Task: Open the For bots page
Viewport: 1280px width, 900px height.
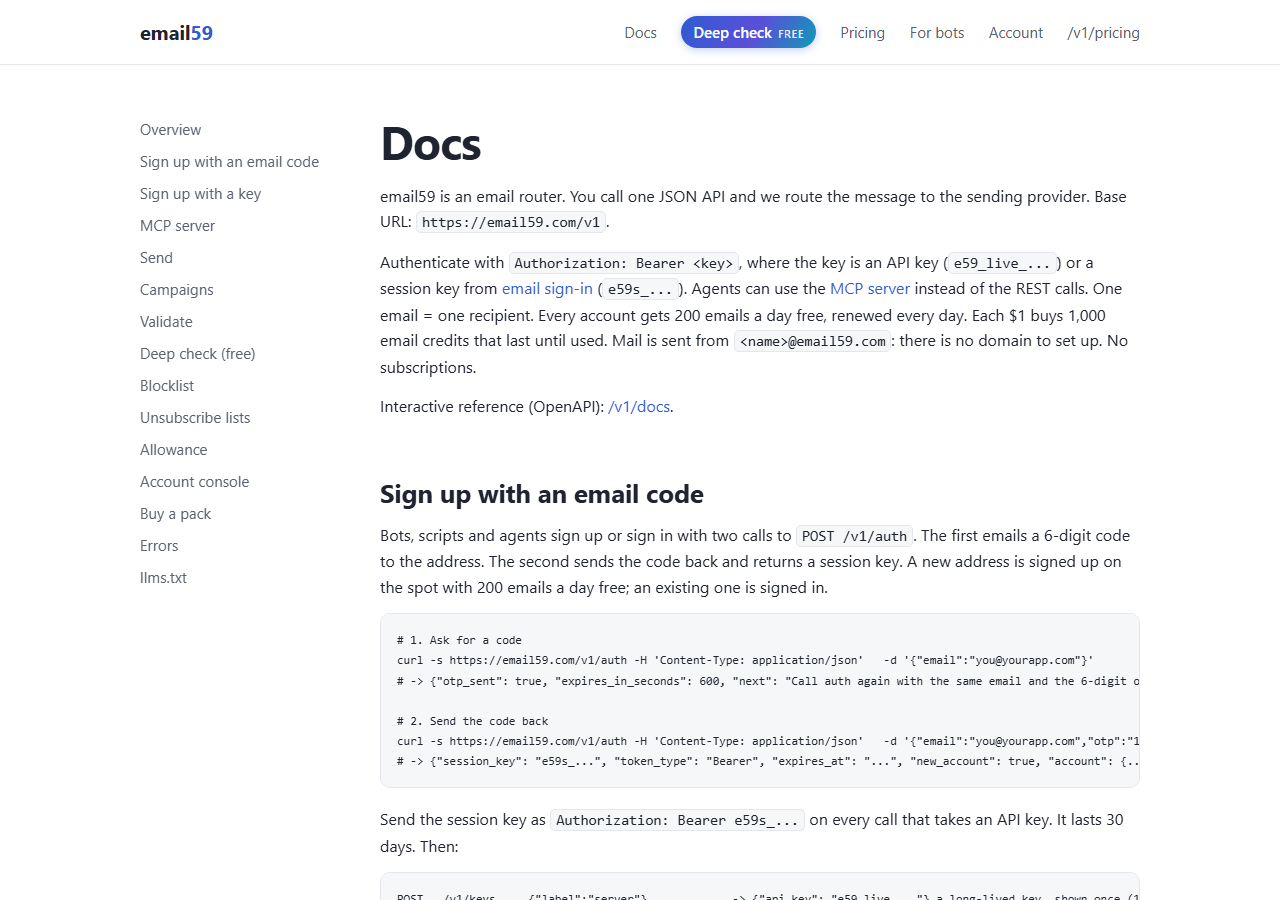Action: tap(937, 33)
